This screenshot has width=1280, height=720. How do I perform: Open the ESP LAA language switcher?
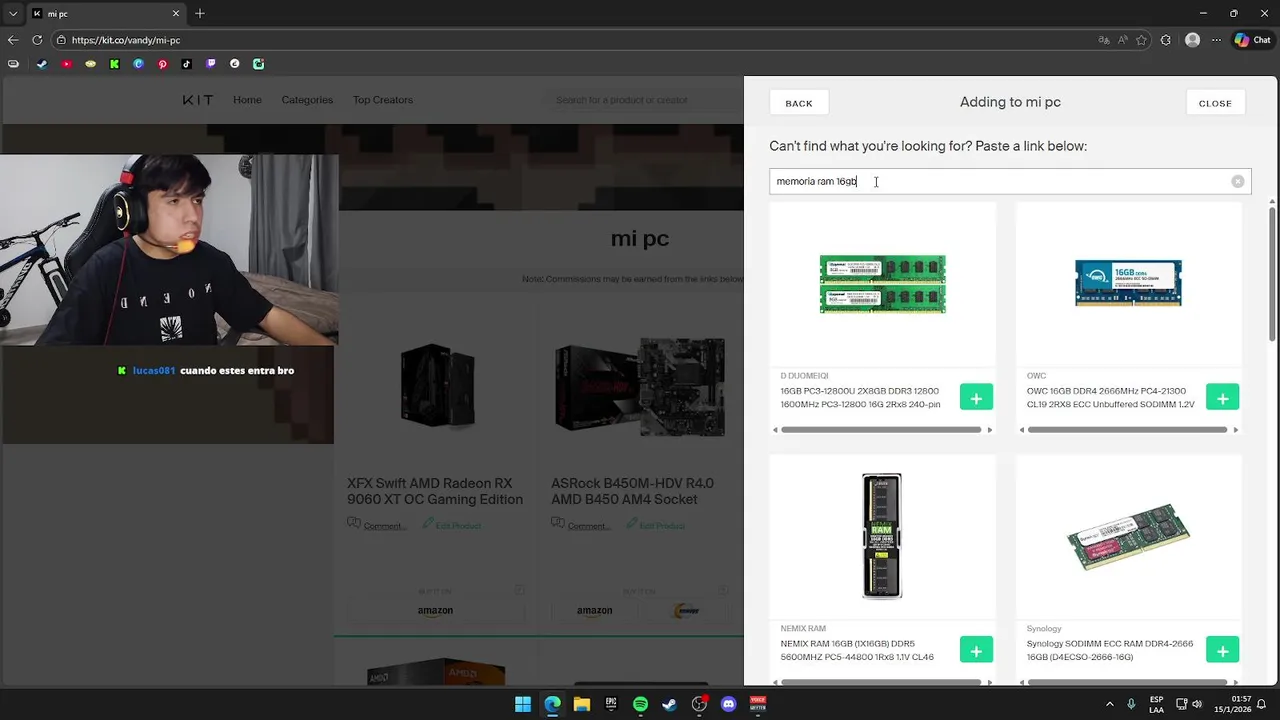(1157, 704)
